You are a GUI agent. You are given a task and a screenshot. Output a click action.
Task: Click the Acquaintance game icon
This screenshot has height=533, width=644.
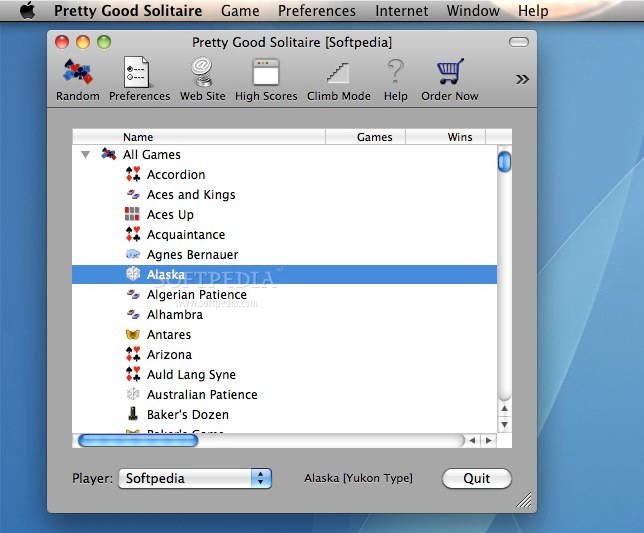point(133,234)
